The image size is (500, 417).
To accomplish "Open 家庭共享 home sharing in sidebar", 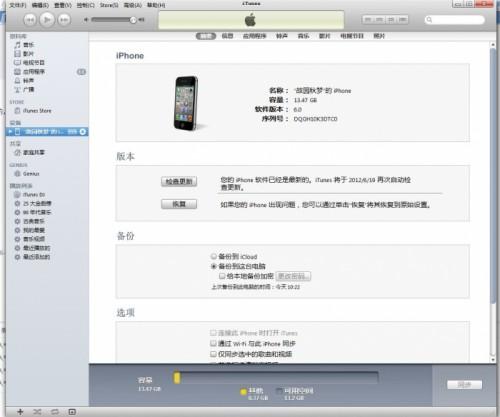I will point(30,152).
